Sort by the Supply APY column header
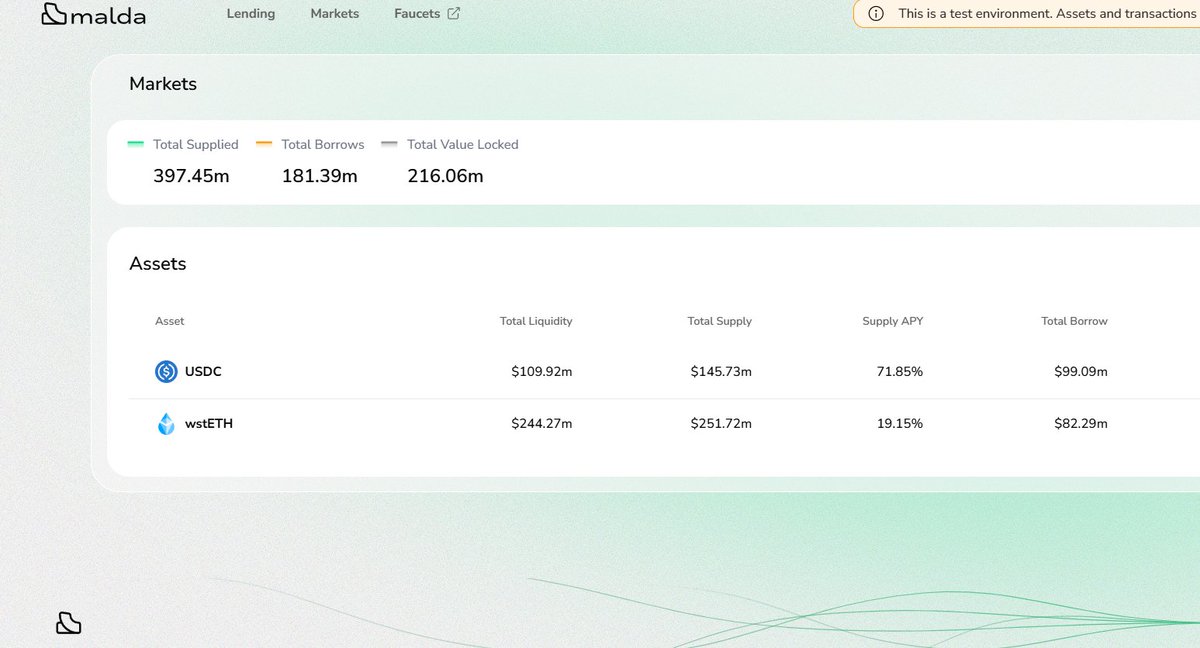 click(x=892, y=321)
